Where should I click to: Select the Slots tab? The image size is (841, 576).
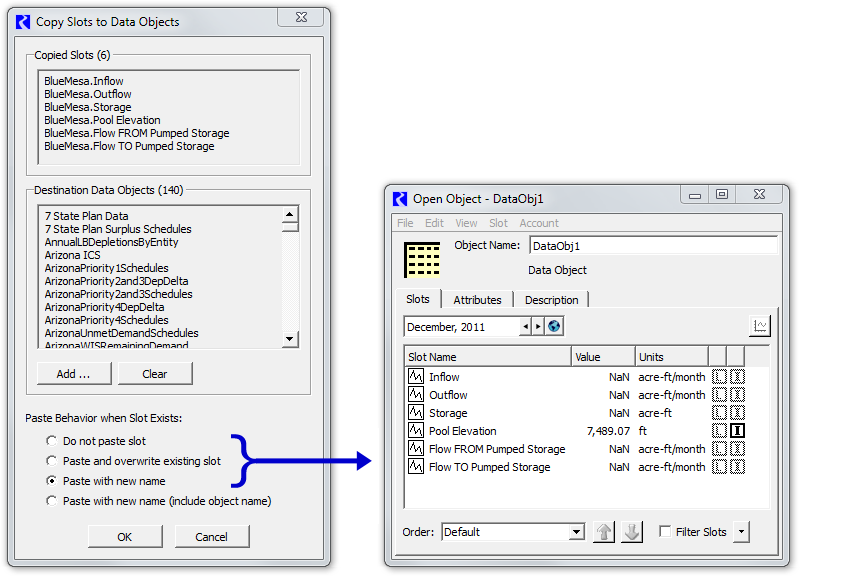418,299
